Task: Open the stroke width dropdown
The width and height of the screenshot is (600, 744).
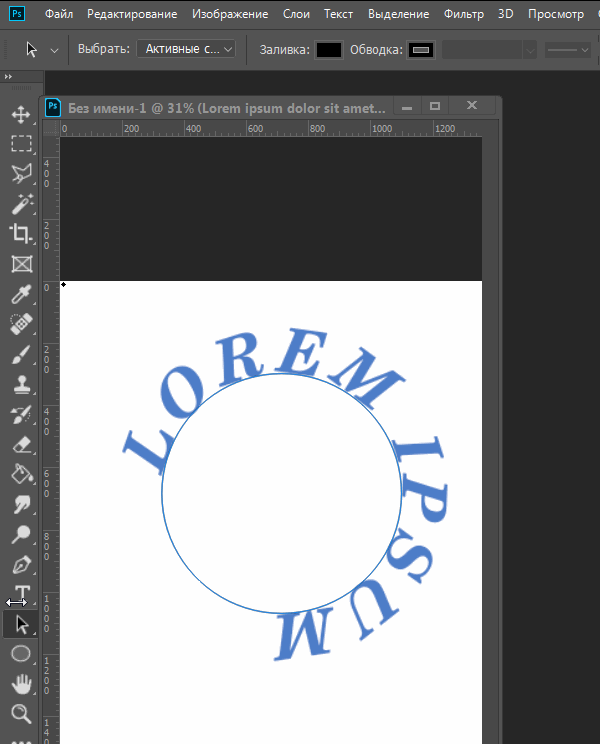Action: tap(530, 49)
